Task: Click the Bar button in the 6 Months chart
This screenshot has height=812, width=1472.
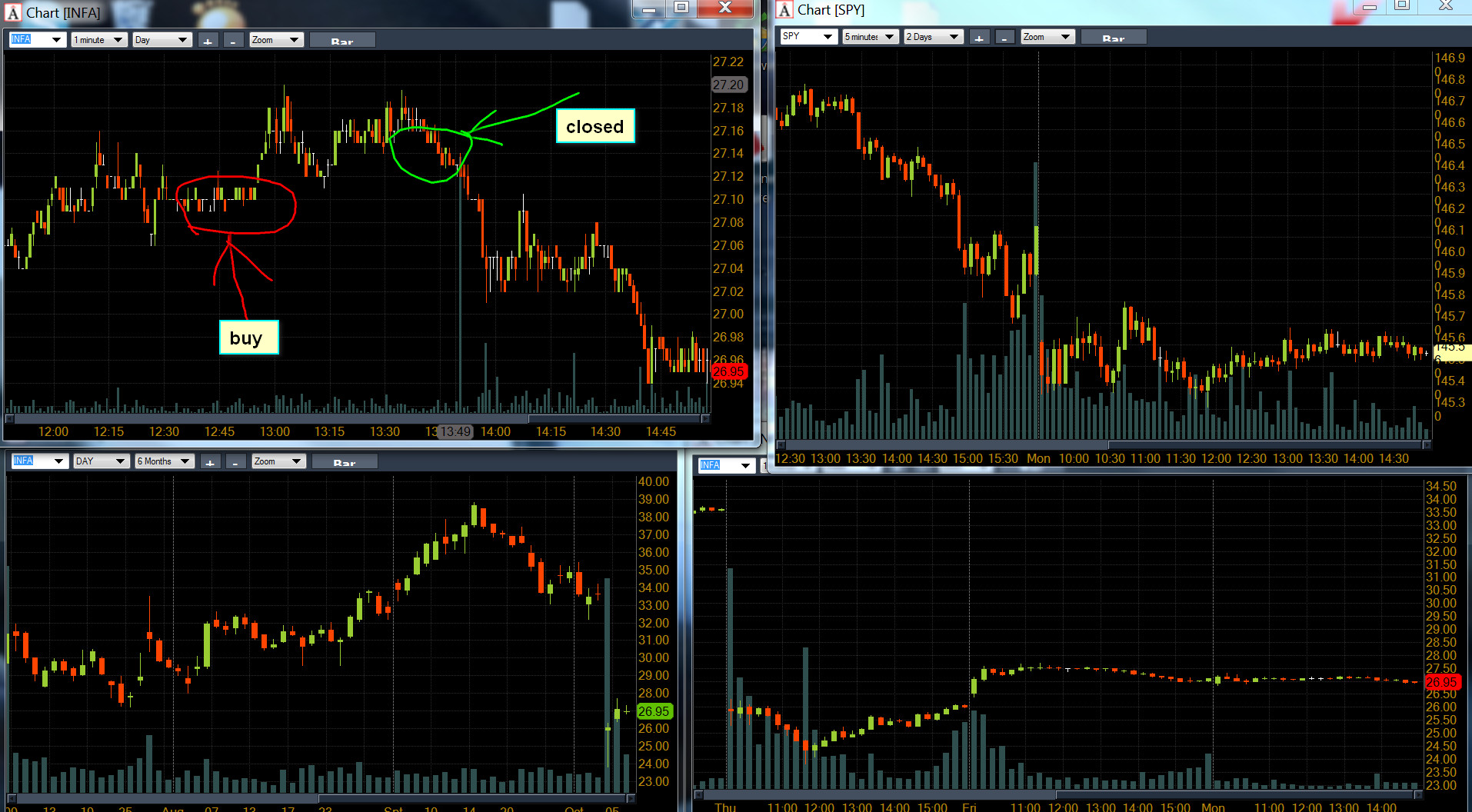Action: click(x=345, y=461)
